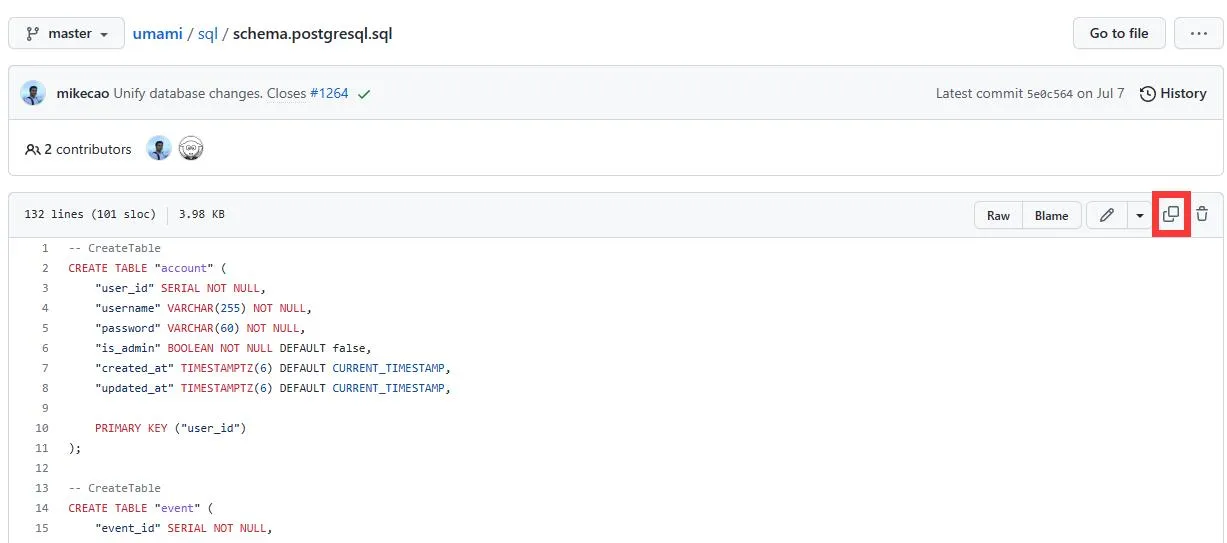Click "is_admin" BOOLEAN code line

(x=233, y=348)
